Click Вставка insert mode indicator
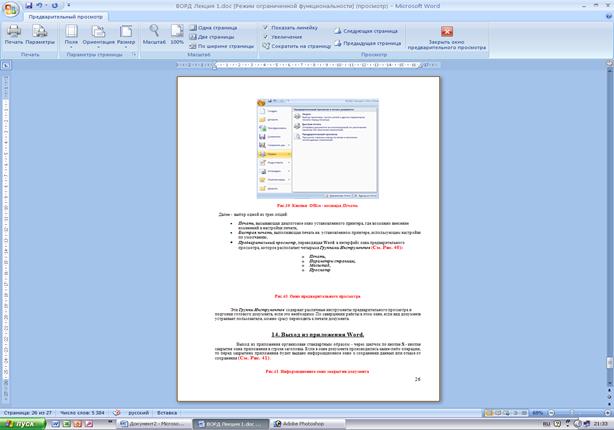614x430 pixels. (x=167, y=413)
